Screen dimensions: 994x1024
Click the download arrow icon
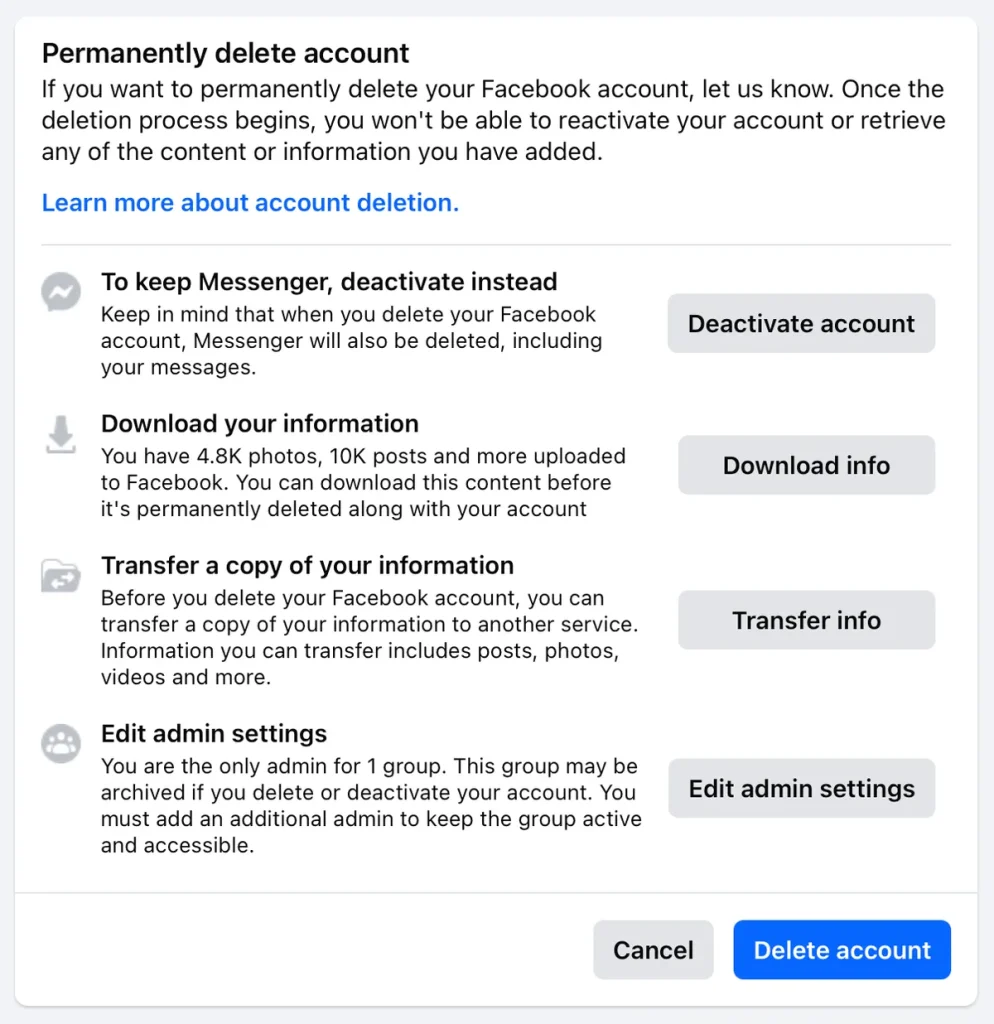point(61,434)
